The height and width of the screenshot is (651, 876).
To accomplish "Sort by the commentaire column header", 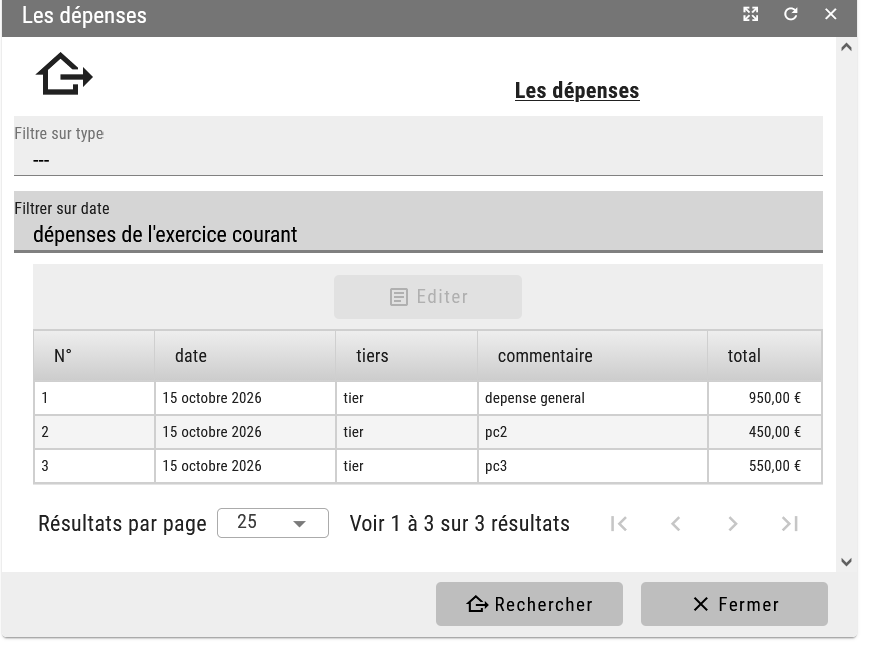I will (x=593, y=356).
